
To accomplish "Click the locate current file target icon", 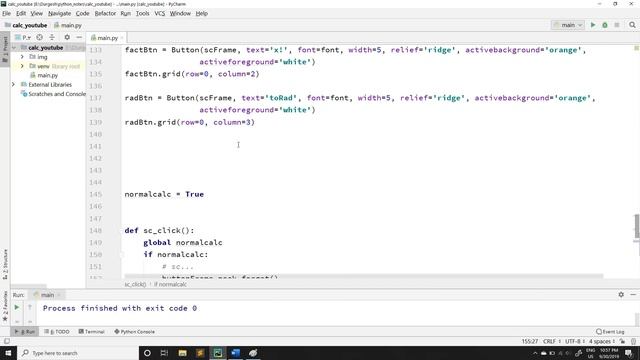I will click(40, 37).
